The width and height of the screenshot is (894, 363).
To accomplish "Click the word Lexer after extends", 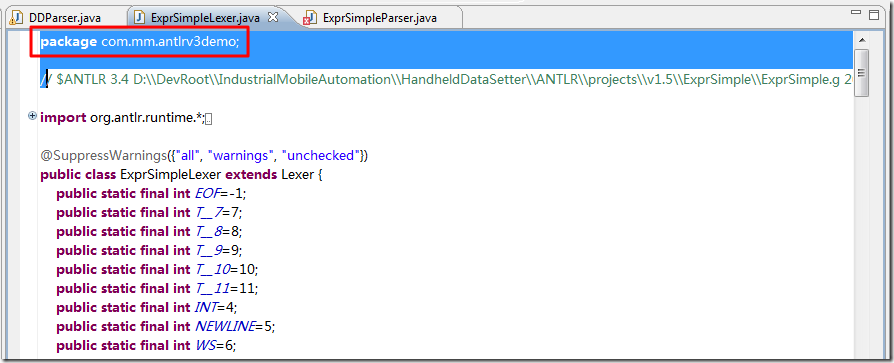I will pyautogui.click(x=298, y=174).
